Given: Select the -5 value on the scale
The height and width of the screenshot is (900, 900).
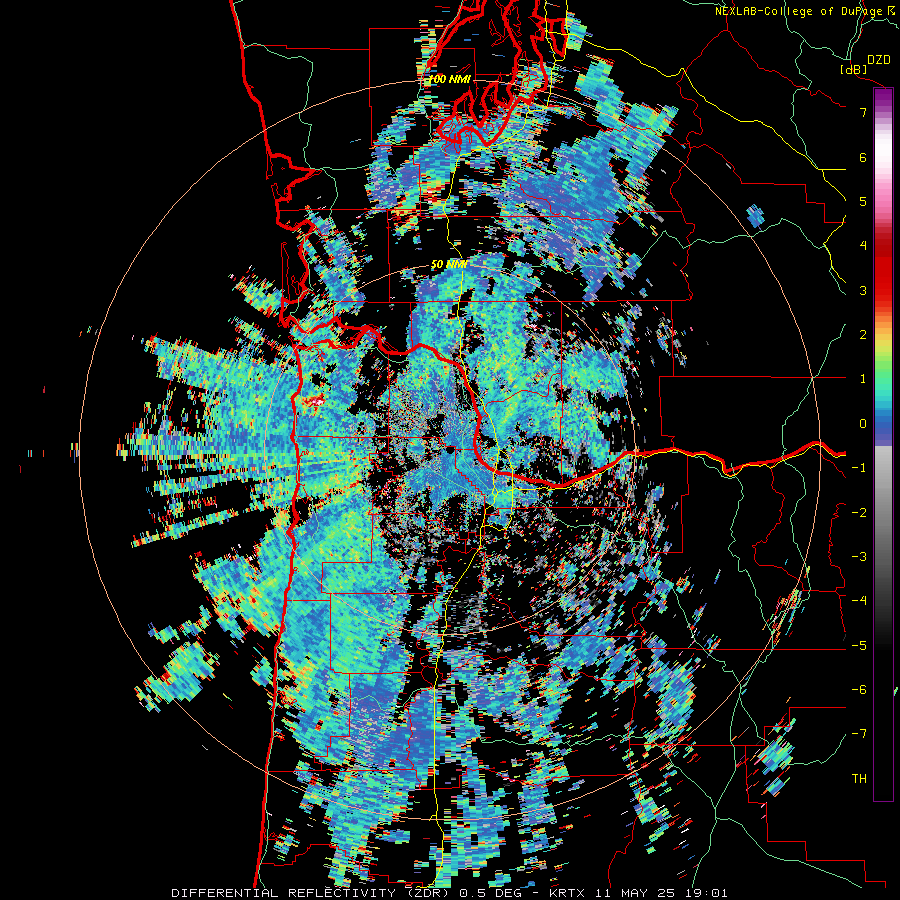Looking at the screenshot, I should click(859, 645).
